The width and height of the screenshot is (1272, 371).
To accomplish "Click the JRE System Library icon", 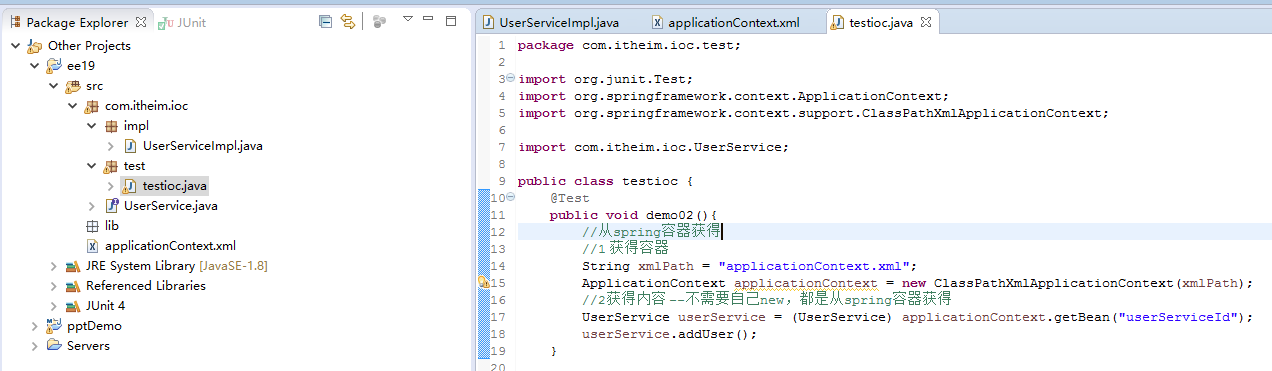I will point(72,266).
